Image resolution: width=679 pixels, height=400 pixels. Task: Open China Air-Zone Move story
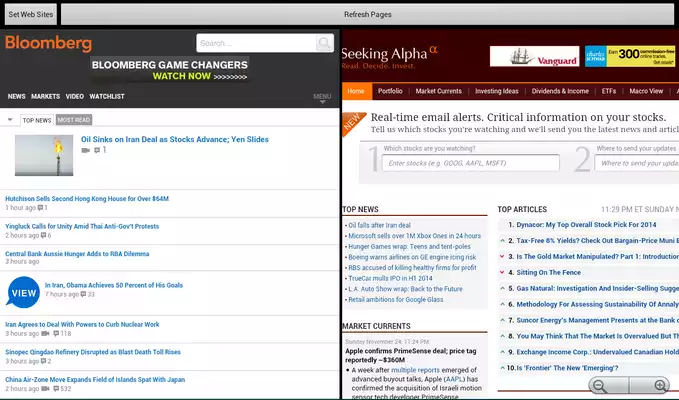coord(95,380)
